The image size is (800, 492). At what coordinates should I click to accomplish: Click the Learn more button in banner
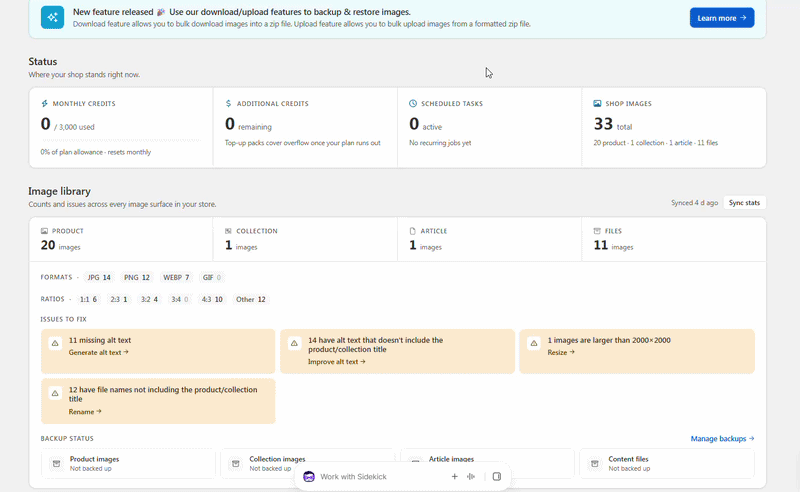pos(722,18)
